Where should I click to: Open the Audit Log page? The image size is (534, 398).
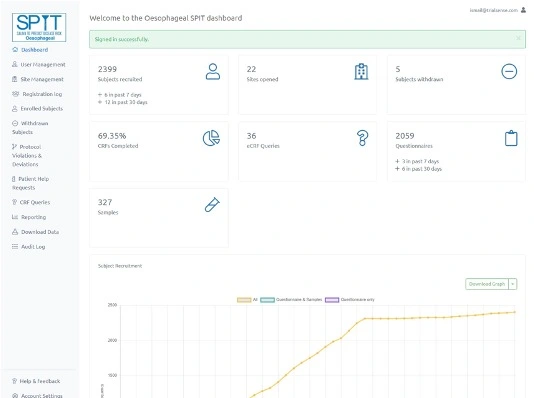coord(29,246)
